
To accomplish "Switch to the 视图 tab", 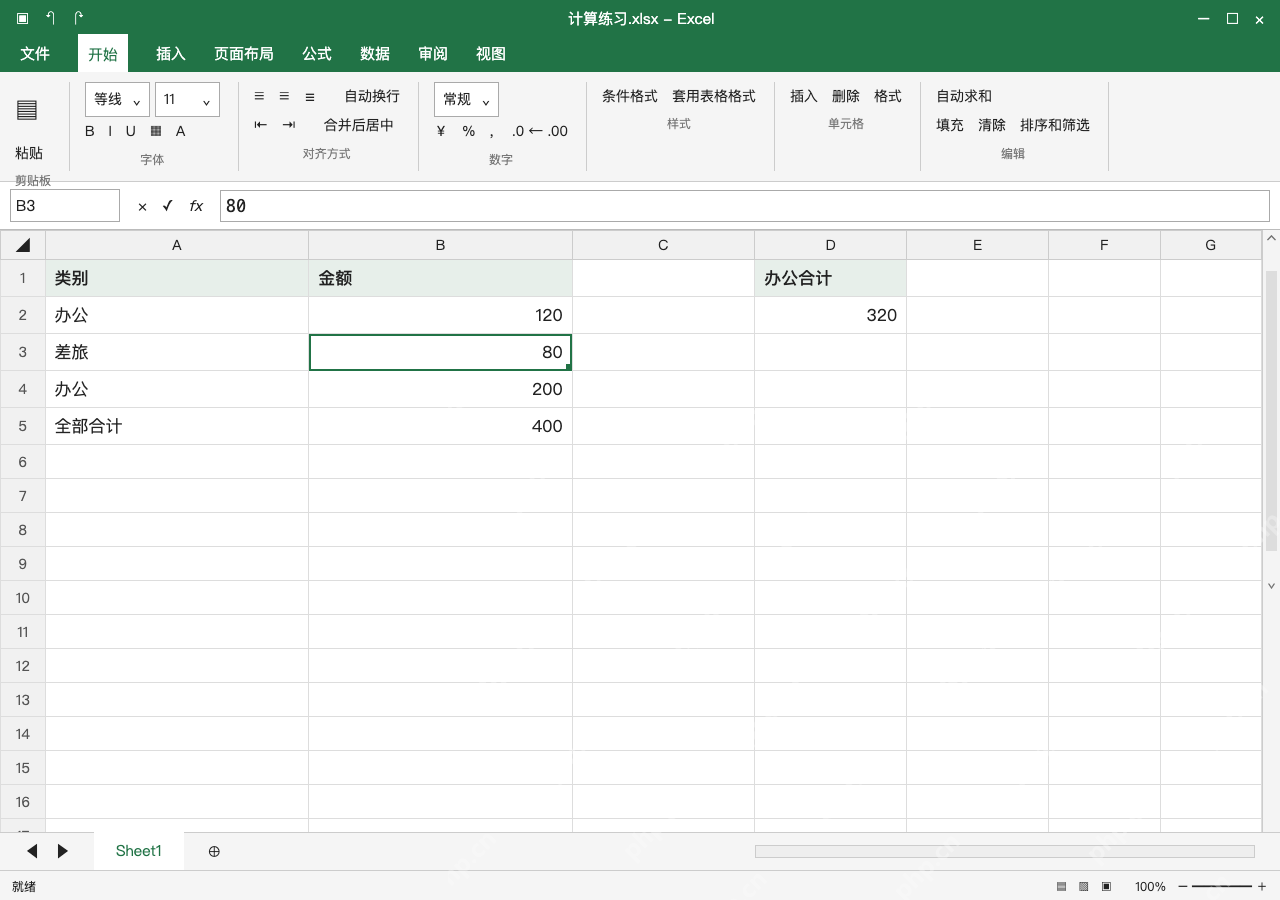I will (x=491, y=54).
